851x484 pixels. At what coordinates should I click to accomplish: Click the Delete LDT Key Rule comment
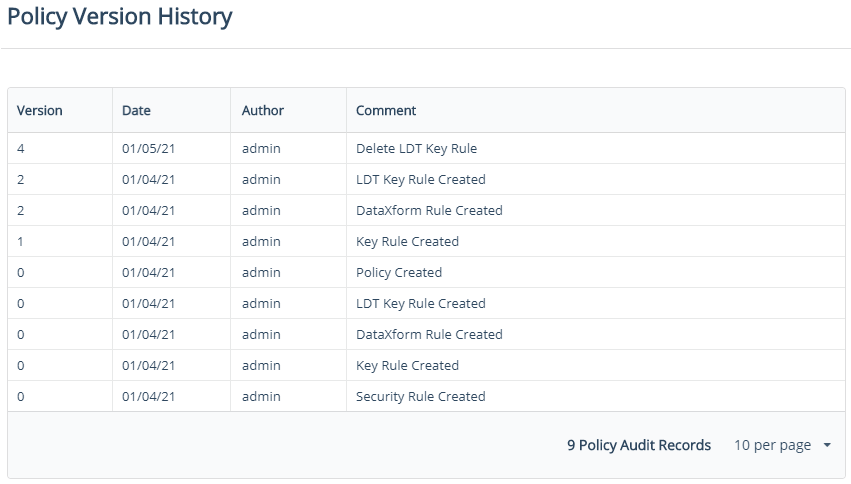click(x=416, y=149)
